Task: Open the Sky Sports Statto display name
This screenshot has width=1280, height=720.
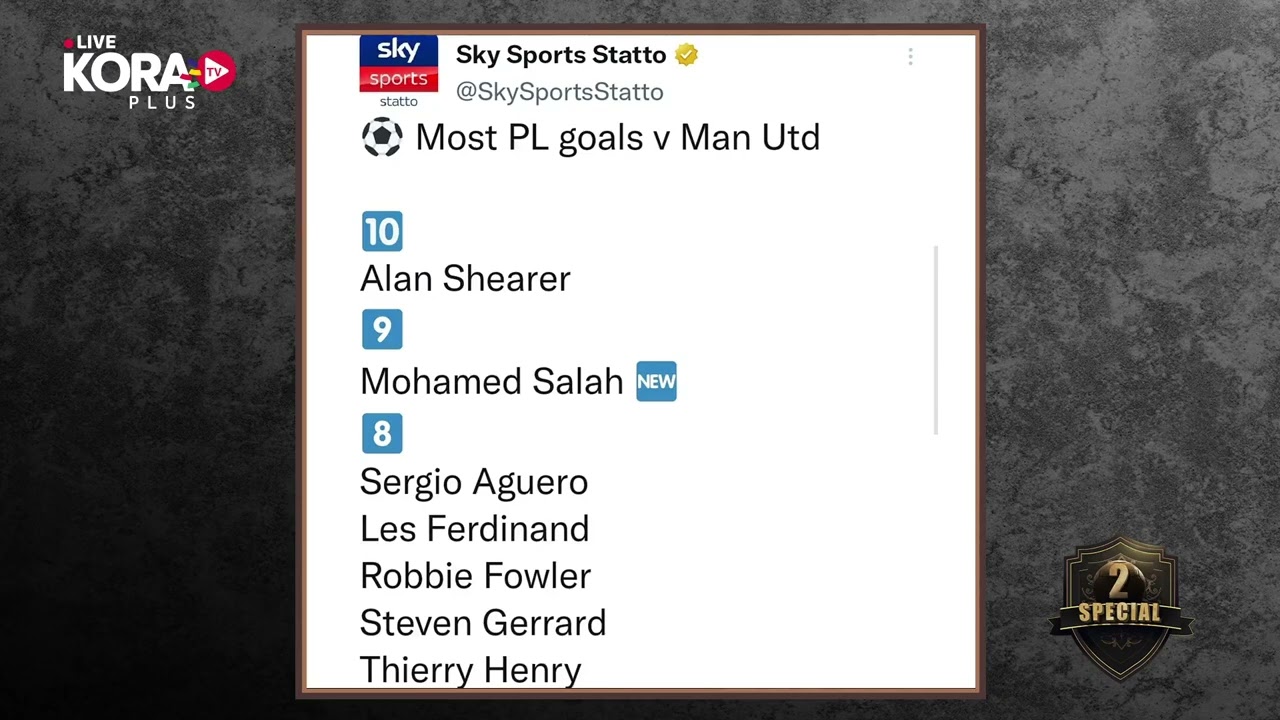Action: 561,55
